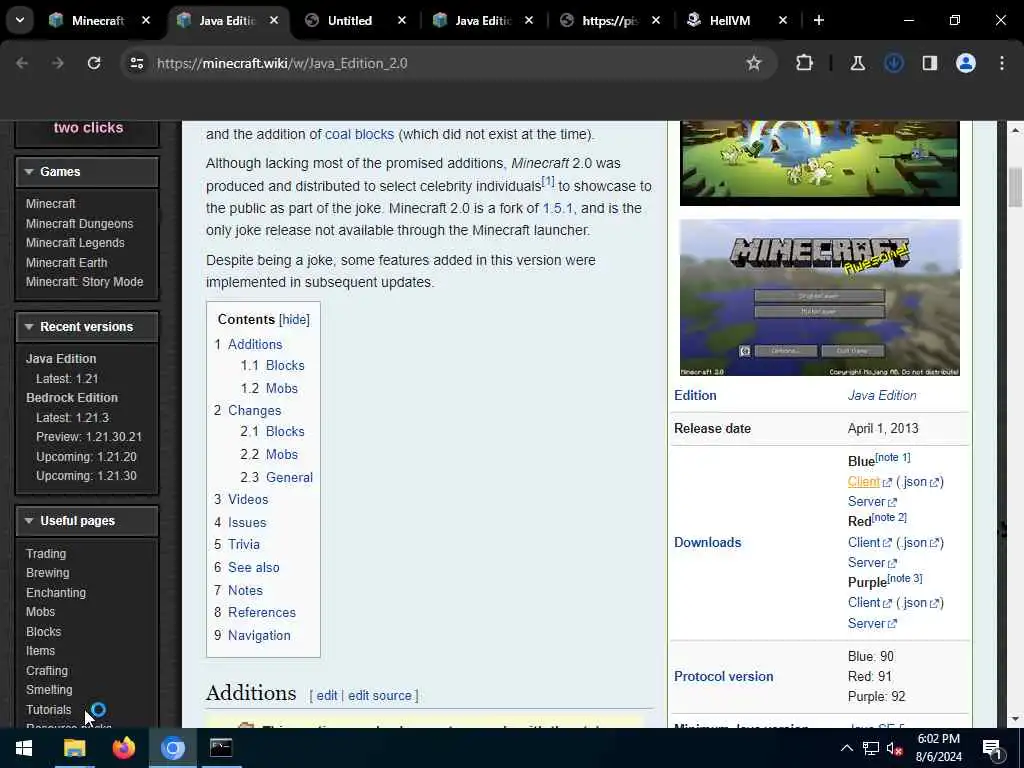Bookmark this page with the star icon
1024x768 pixels.
point(754,63)
